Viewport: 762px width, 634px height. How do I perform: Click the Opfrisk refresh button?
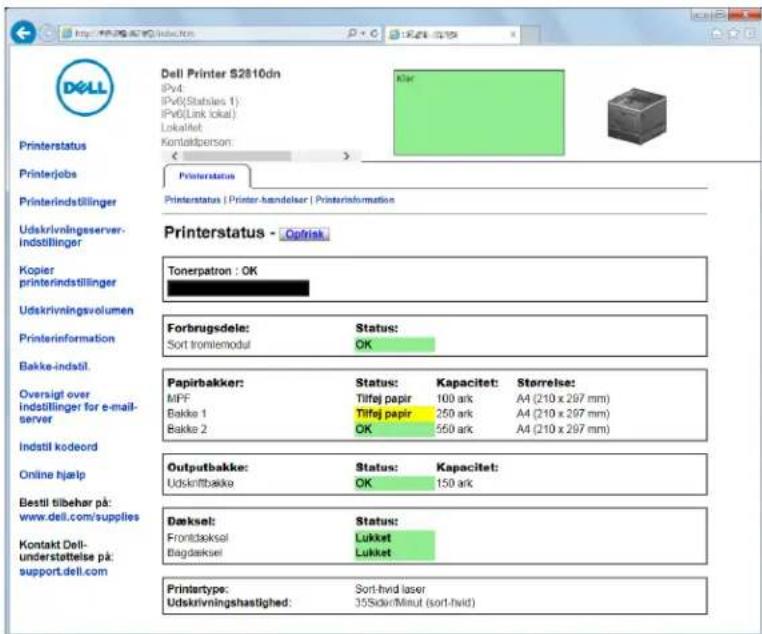click(x=304, y=234)
